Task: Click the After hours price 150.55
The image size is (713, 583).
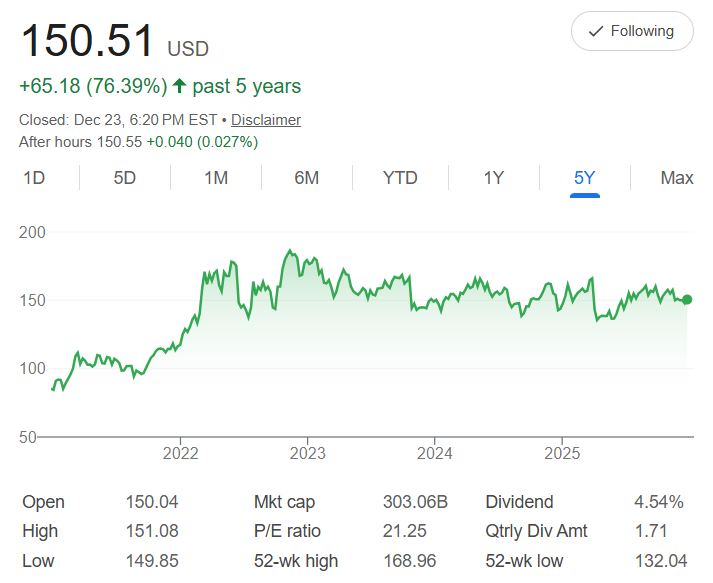Action: [x=121, y=142]
